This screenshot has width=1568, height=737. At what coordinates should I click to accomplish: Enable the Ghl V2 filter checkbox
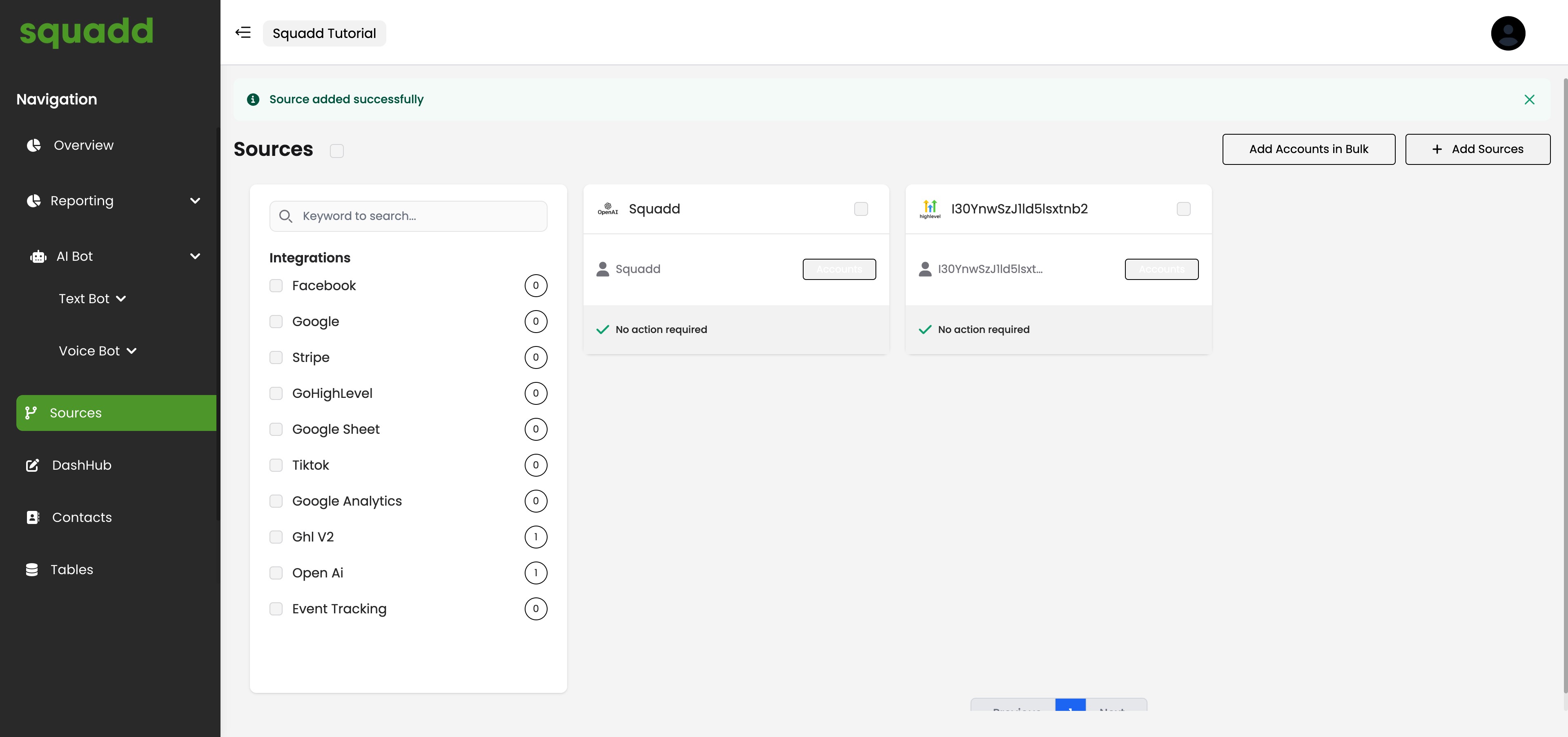point(276,537)
